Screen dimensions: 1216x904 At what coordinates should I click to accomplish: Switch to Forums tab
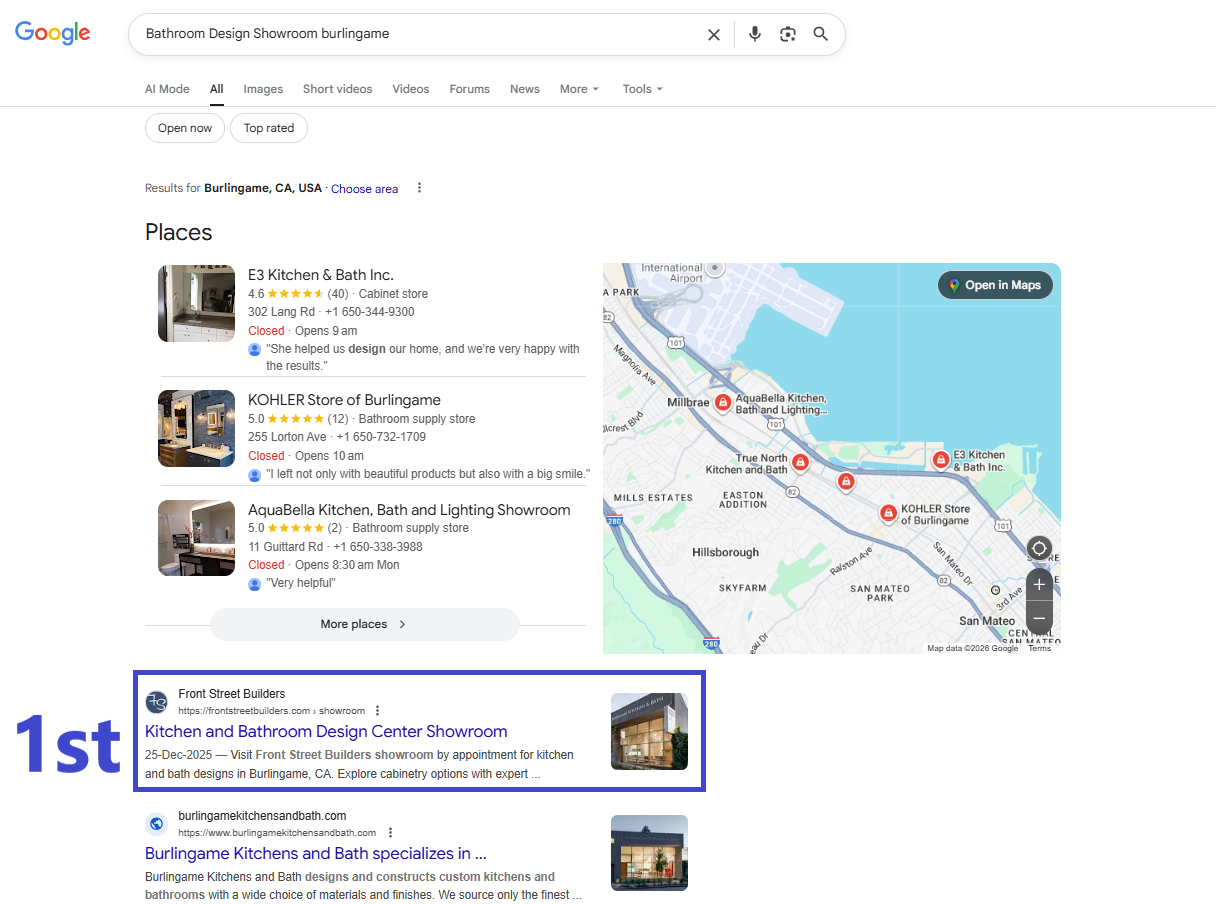tap(469, 89)
